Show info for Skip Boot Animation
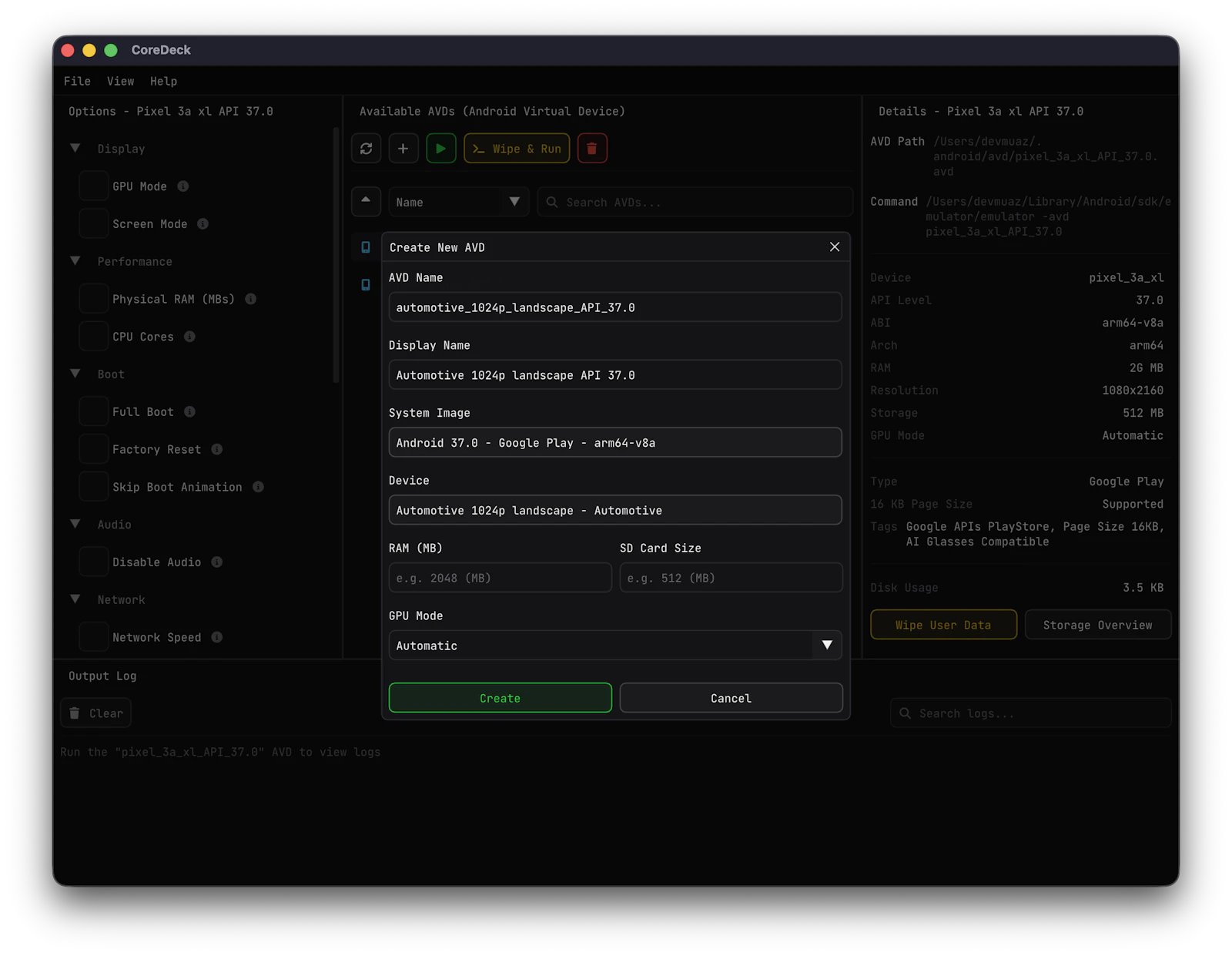The height and width of the screenshot is (956, 1232). point(258,487)
